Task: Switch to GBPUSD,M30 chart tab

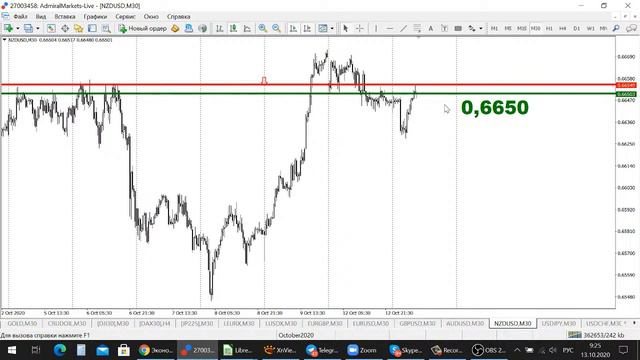Action: point(417,323)
